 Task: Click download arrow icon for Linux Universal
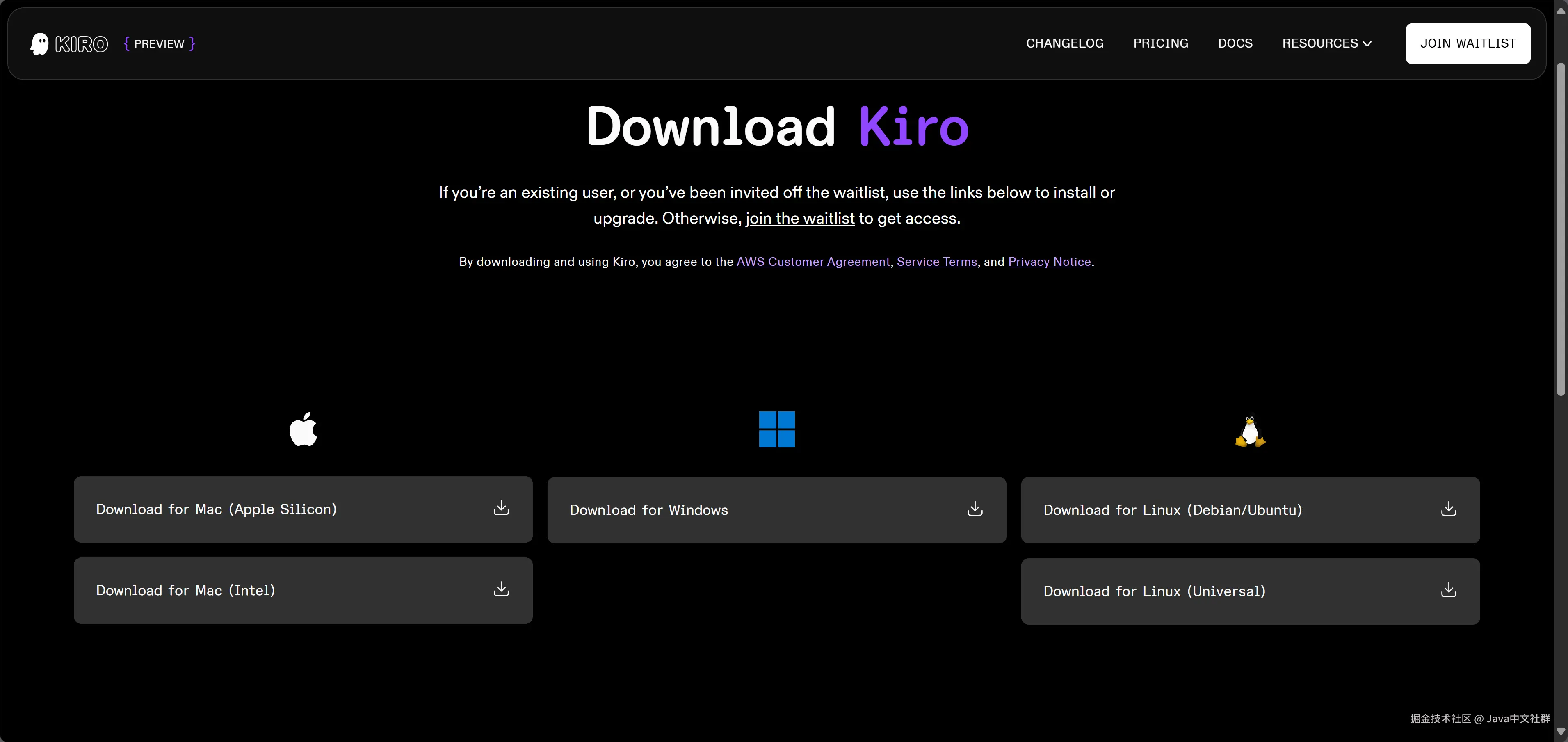[x=1448, y=590]
